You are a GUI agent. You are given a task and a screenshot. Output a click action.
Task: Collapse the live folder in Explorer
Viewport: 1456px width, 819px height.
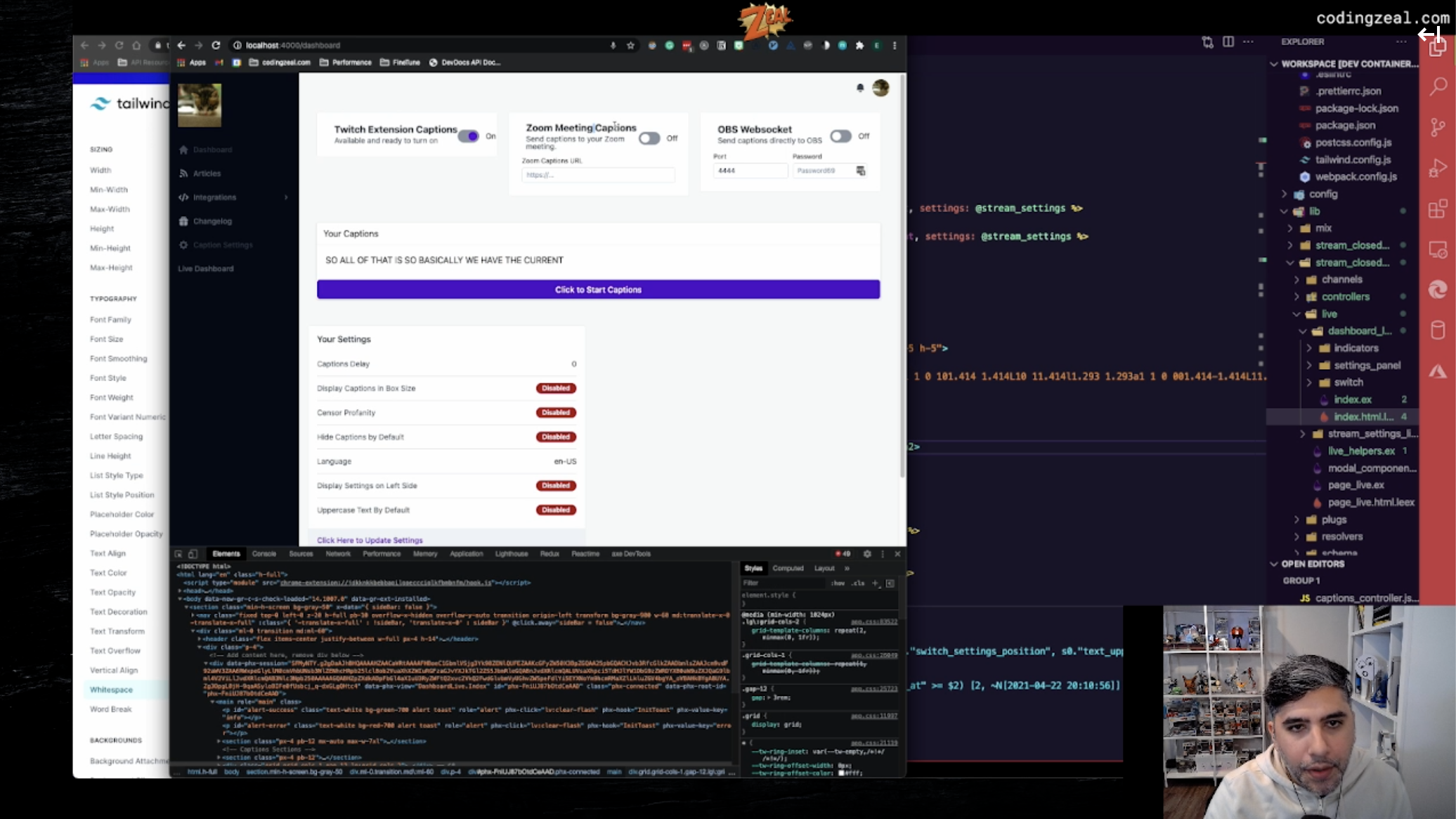[x=1296, y=314]
